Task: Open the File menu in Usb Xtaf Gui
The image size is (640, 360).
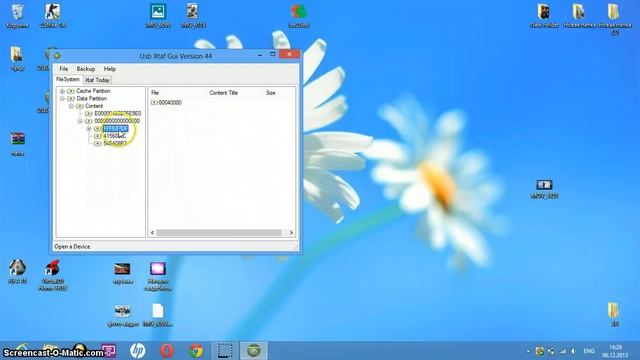Action: (x=64, y=69)
